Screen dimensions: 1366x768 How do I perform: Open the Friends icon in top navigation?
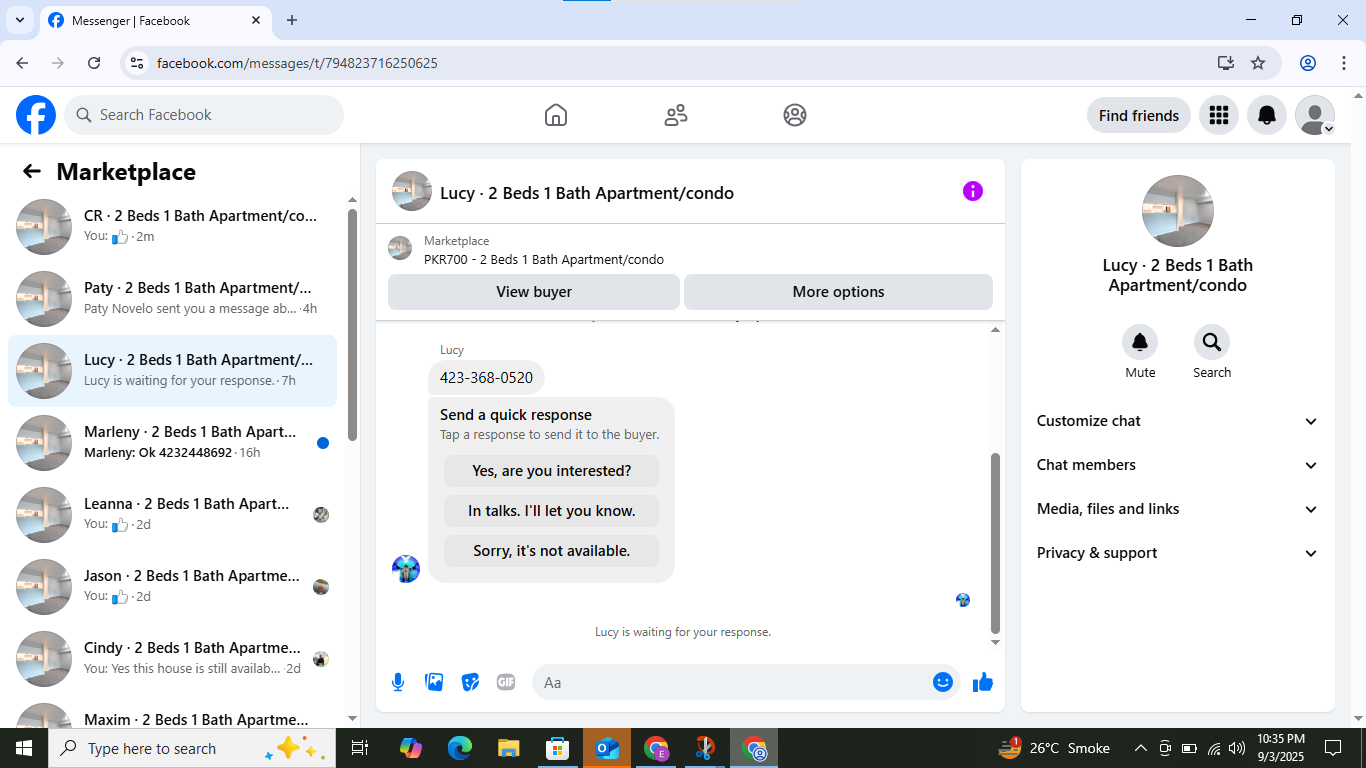(x=676, y=115)
